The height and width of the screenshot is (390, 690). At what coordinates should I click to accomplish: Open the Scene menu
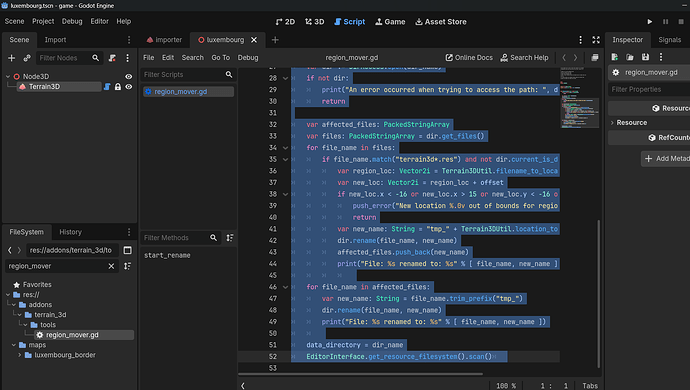tap(15, 21)
